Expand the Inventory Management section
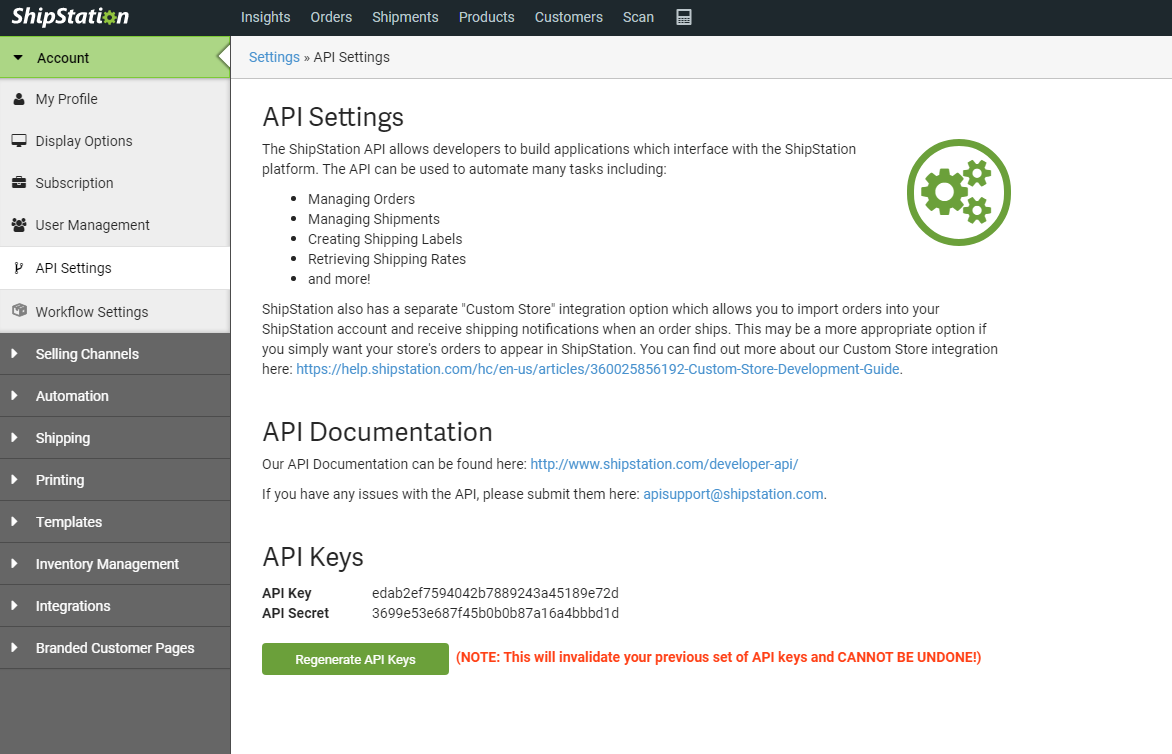Screen dimensions: 1172x754 tap(115, 563)
